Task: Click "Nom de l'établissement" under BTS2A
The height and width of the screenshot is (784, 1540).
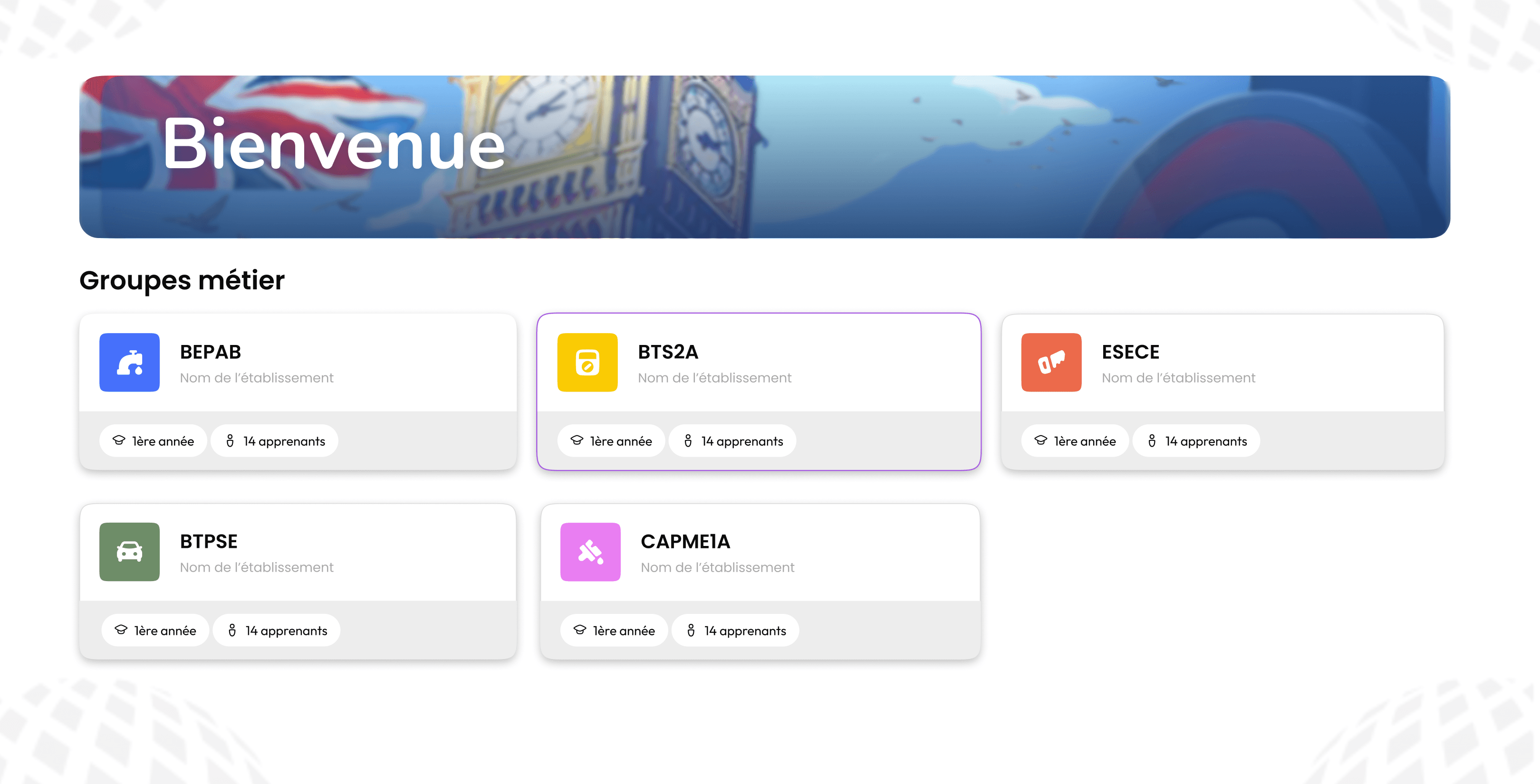Action: coord(714,378)
